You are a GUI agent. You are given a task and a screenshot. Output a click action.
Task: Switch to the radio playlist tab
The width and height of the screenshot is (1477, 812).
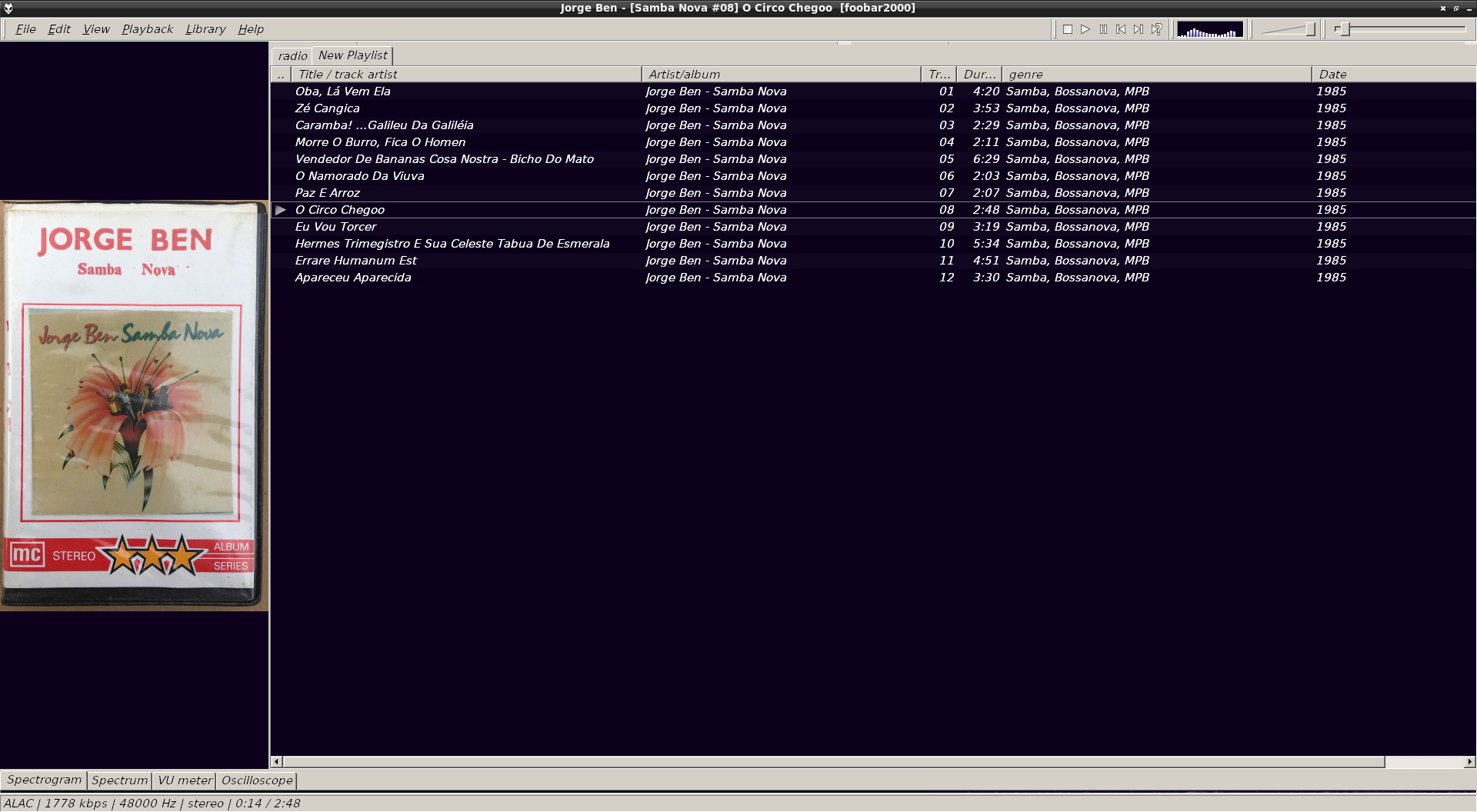click(292, 56)
